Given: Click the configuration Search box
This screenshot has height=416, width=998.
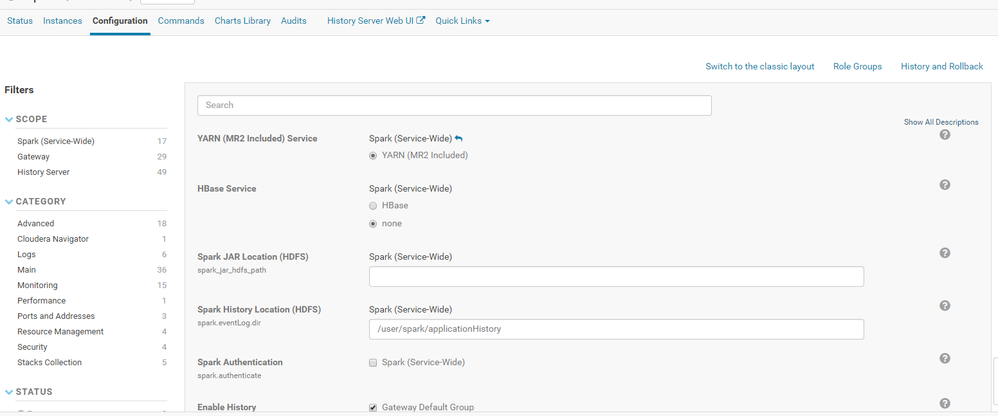Looking at the screenshot, I should [x=454, y=106].
